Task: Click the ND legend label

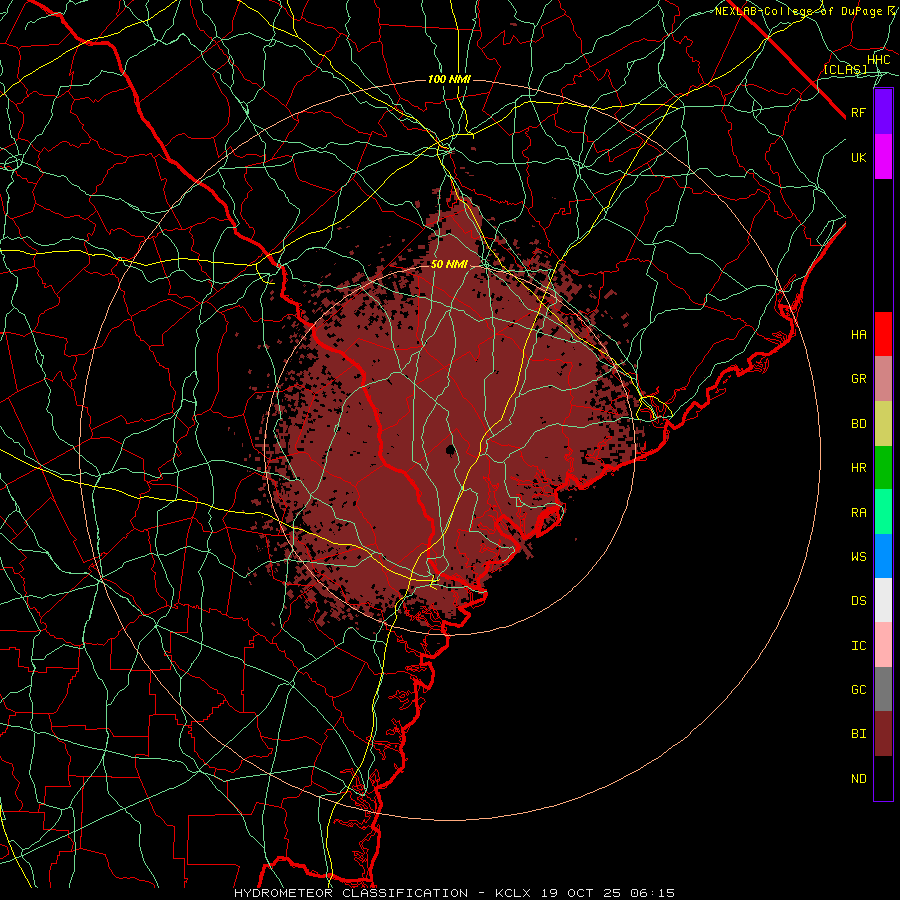Action: [858, 779]
